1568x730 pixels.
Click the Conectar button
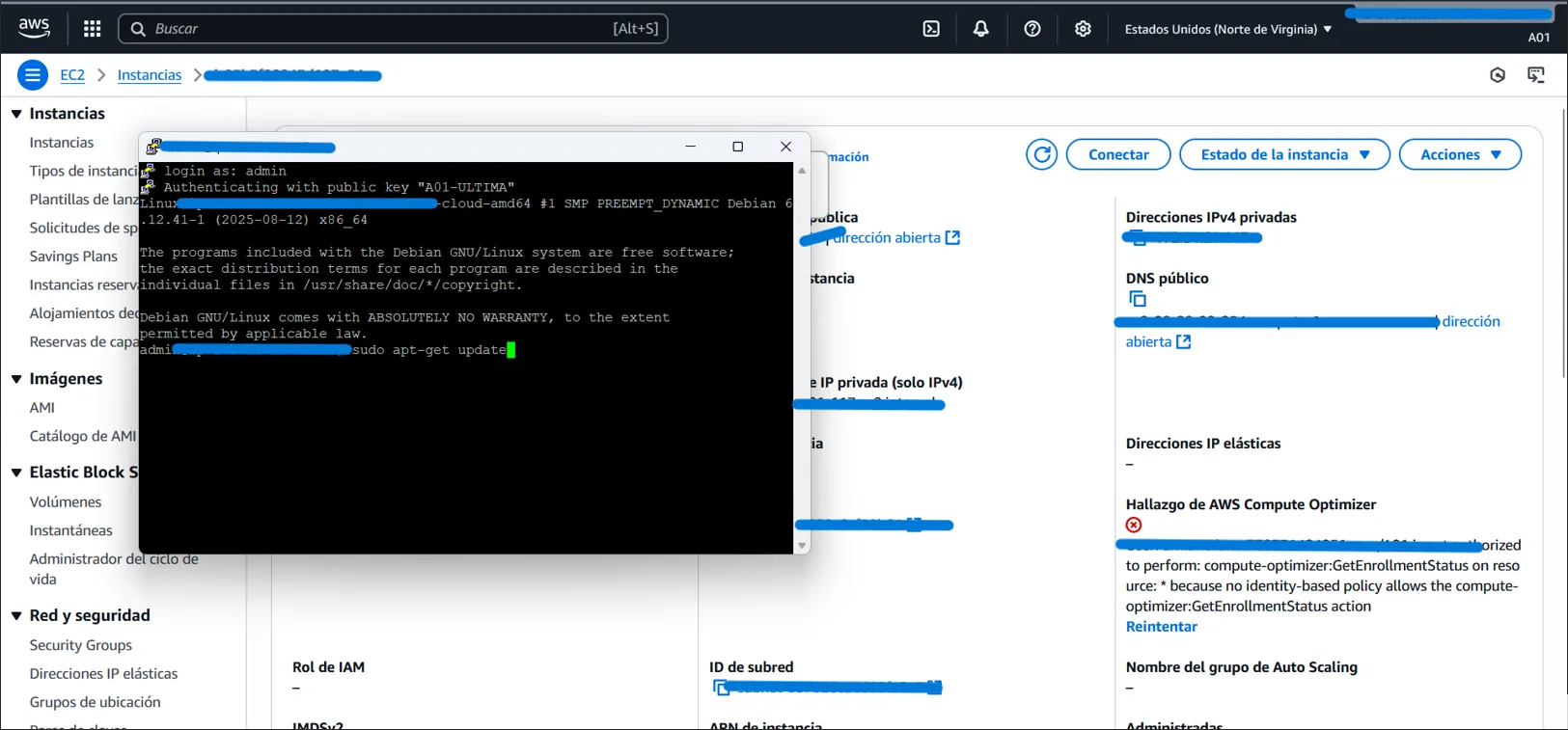coord(1117,154)
